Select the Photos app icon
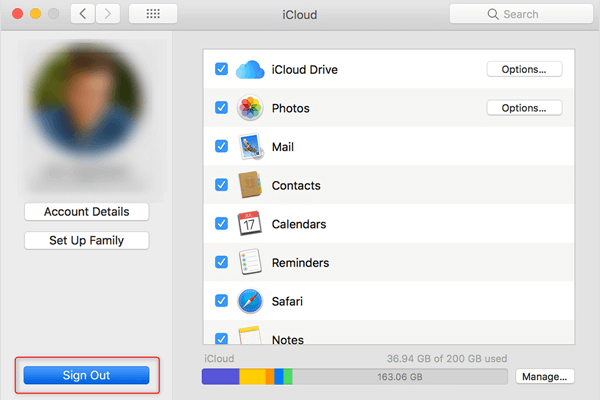The width and height of the screenshot is (600, 400). (x=250, y=108)
